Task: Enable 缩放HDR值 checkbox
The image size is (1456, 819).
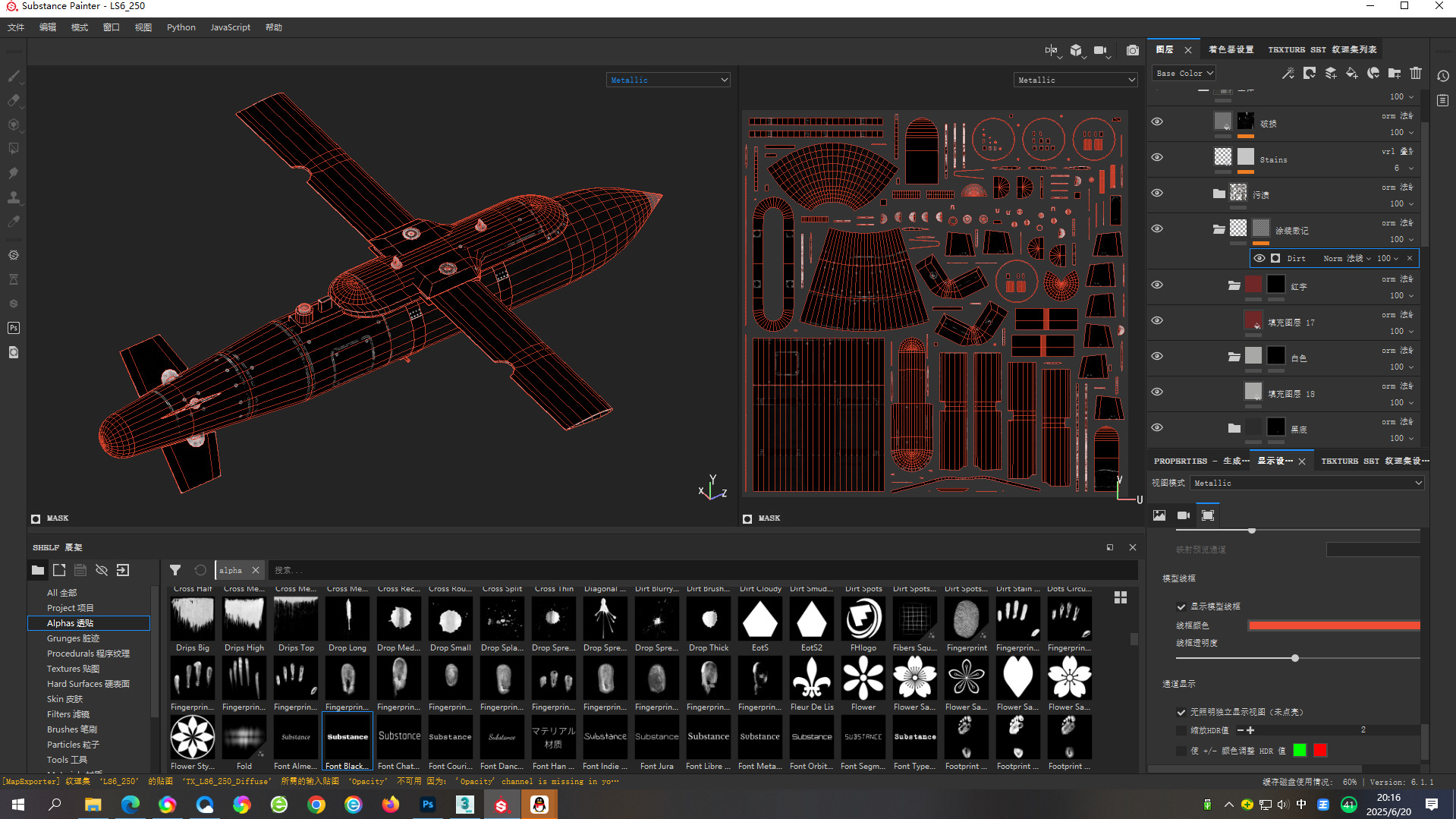Action: coord(1181,730)
